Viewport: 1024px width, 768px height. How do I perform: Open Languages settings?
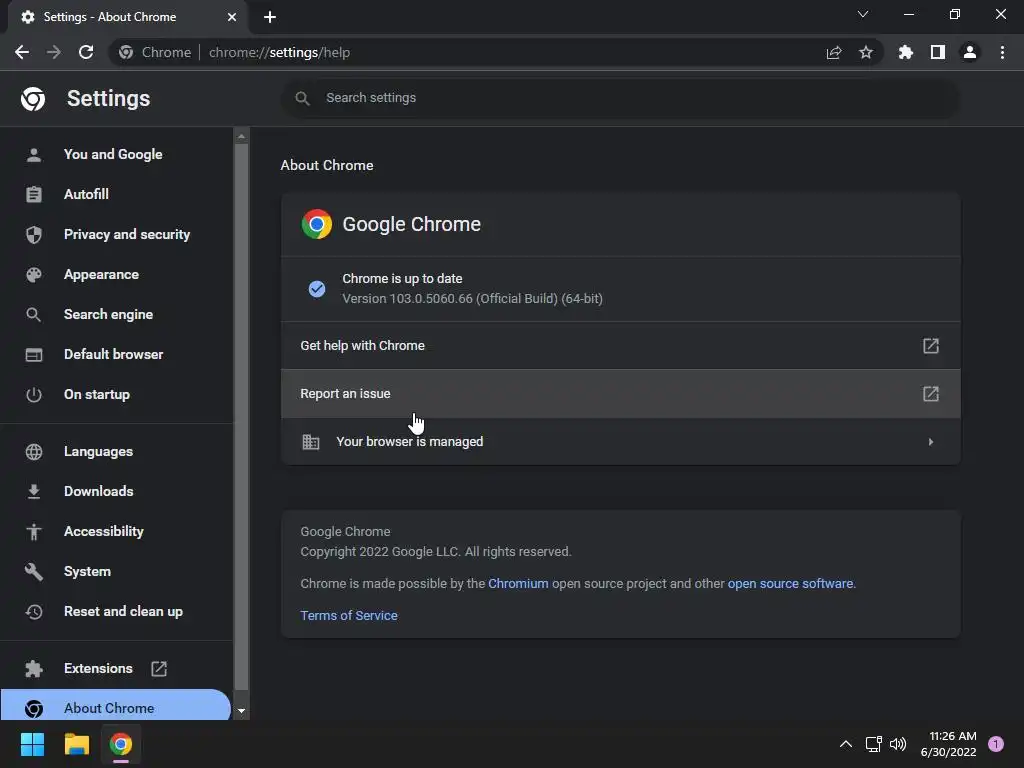pos(116,451)
